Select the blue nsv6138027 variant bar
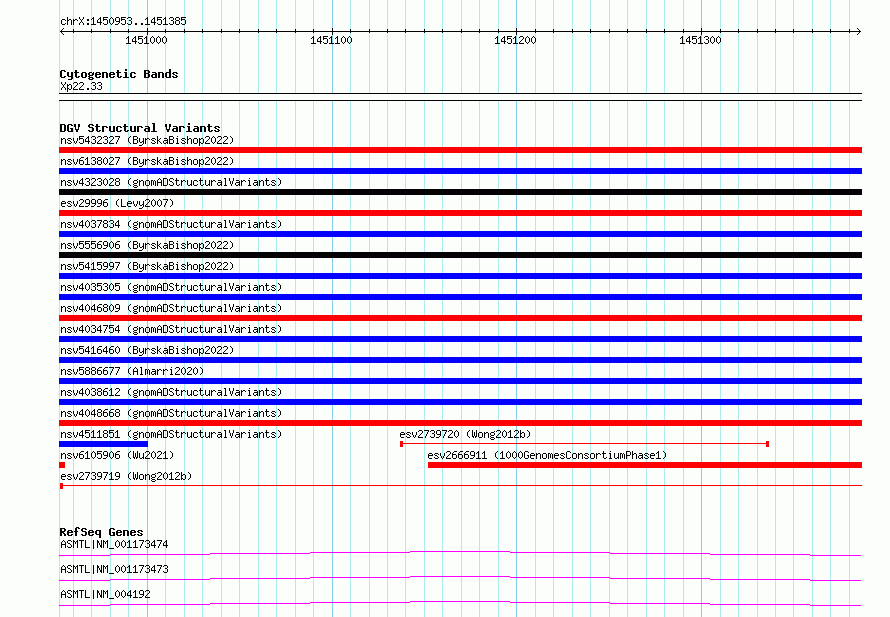This screenshot has height=617, width=890. click(x=460, y=171)
